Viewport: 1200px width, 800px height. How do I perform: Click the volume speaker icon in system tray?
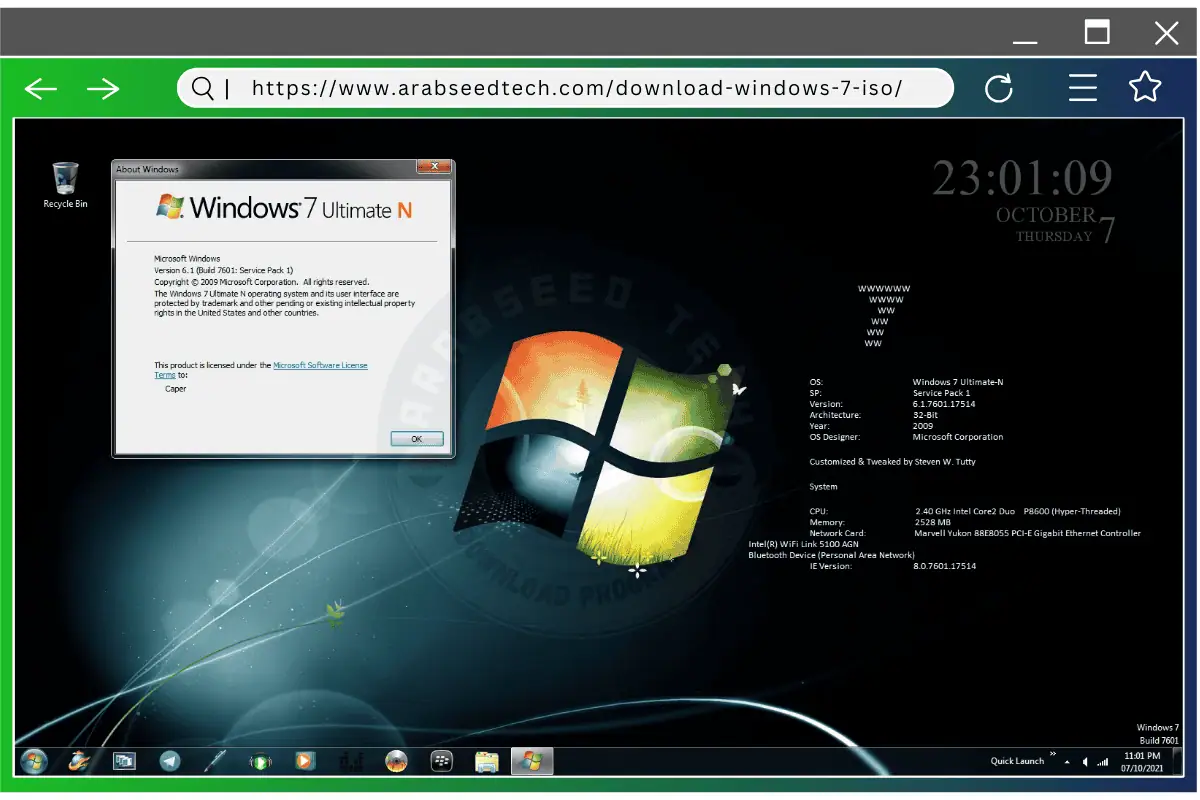click(x=1085, y=761)
